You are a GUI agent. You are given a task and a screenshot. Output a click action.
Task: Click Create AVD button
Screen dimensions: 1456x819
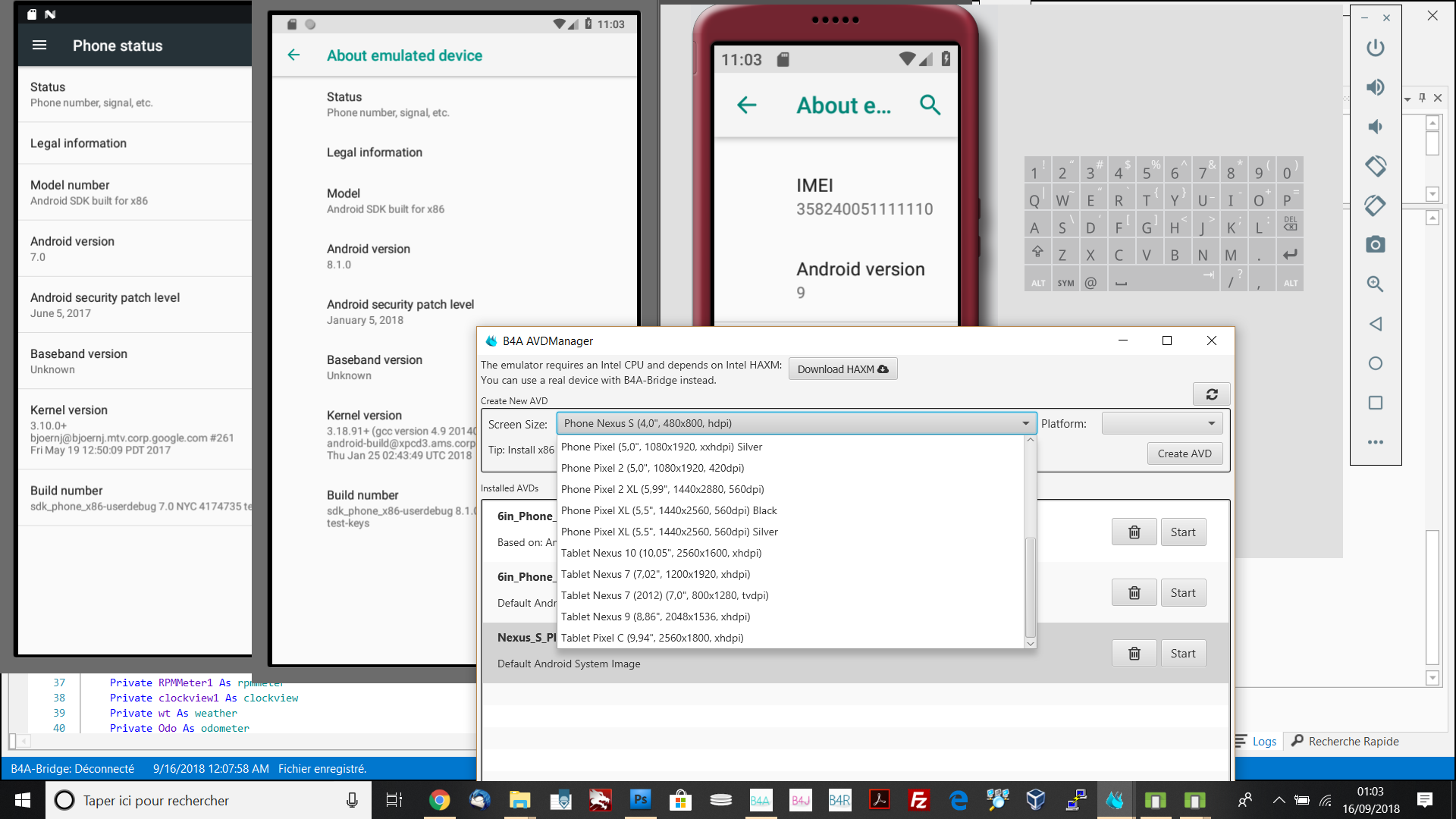click(x=1185, y=453)
